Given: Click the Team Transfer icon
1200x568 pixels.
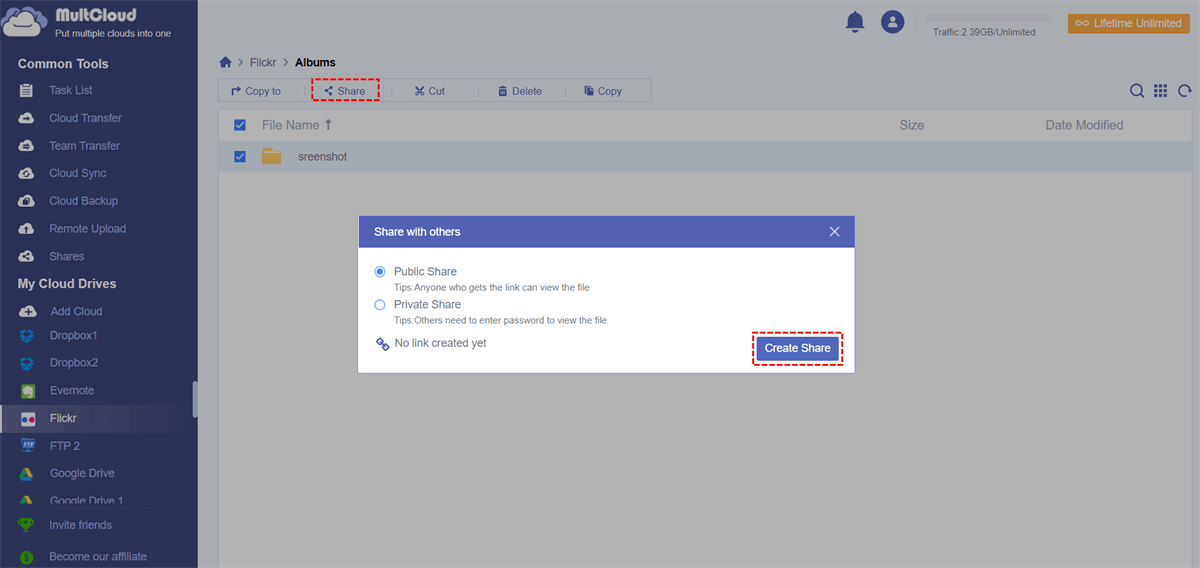Looking at the screenshot, I should coord(27,146).
